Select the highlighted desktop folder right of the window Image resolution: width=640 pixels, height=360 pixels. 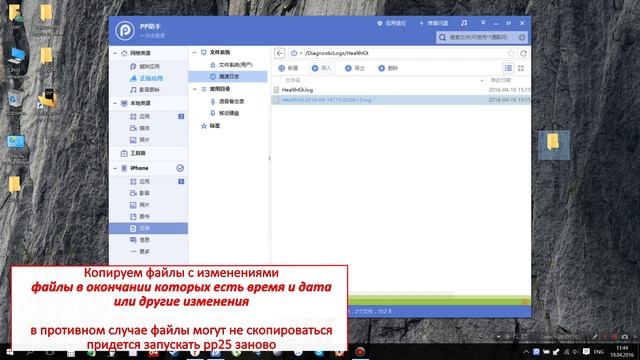pyautogui.click(x=553, y=145)
